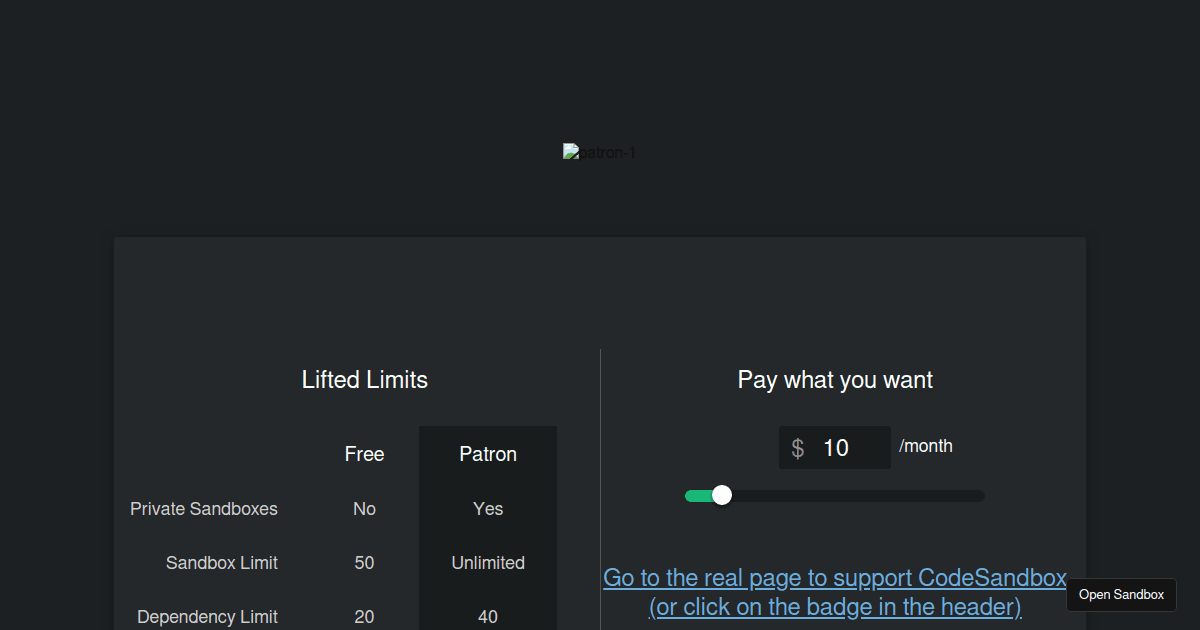Screen dimensions: 1200x630
Task: Click the dollar sign in the amount field
Action: [x=797, y=448]
